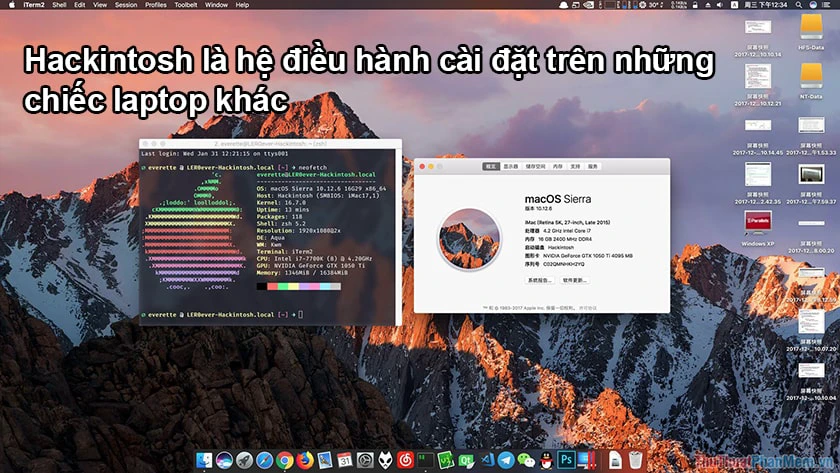Open the Preview app in Dock
Screen dimensions: 840x473
(x=325, y=460)
